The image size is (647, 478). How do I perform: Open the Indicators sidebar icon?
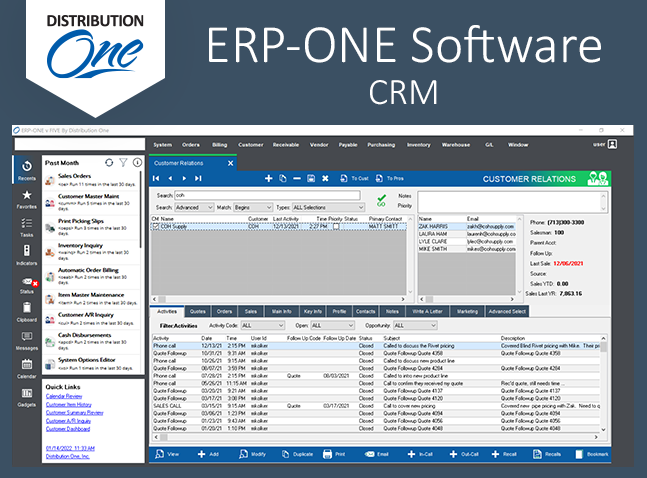coord(27,255)
